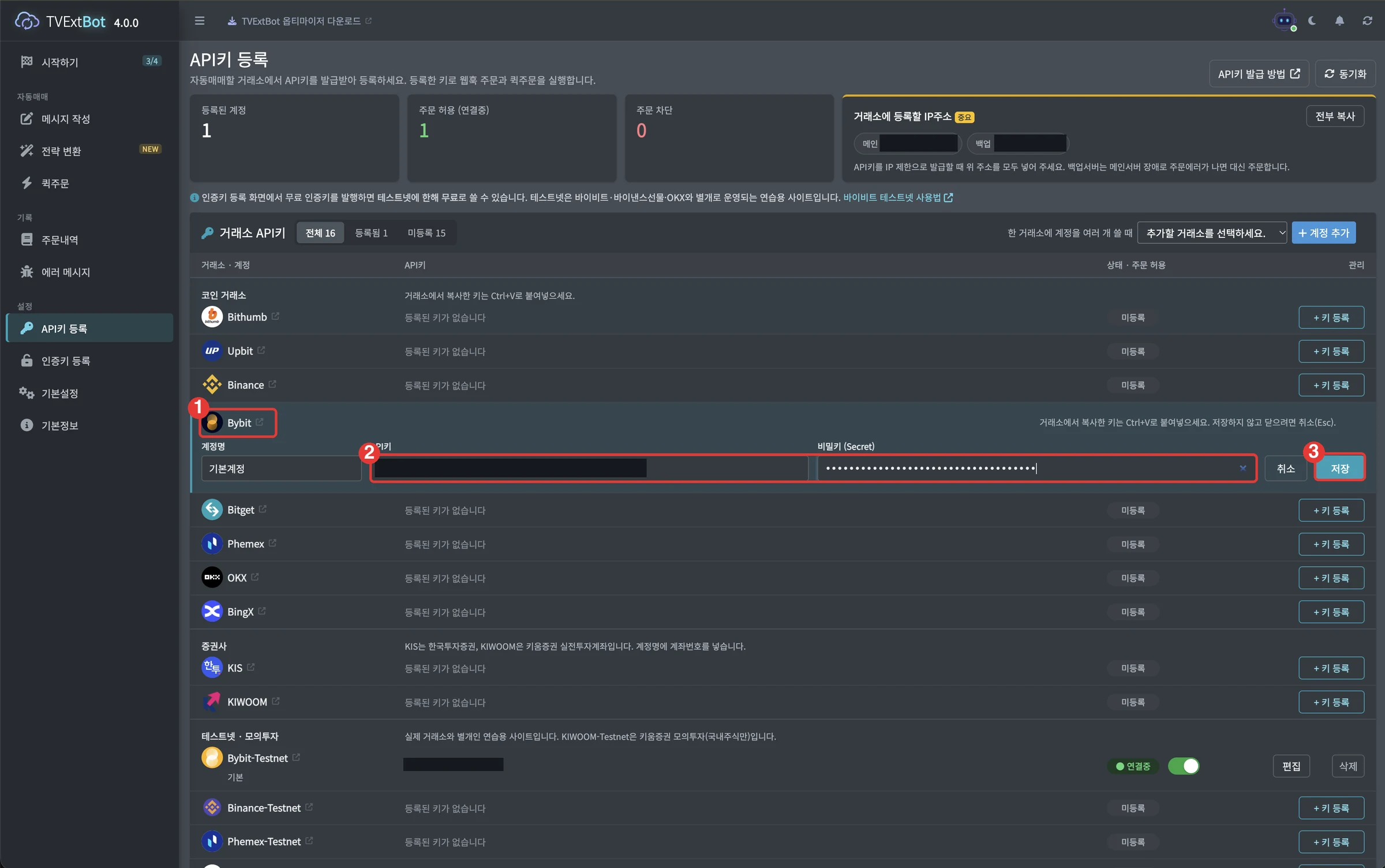Open the 바이비트 테스트넷 사용법 link
Screen dimensions: 1385x868
(898, 197)
